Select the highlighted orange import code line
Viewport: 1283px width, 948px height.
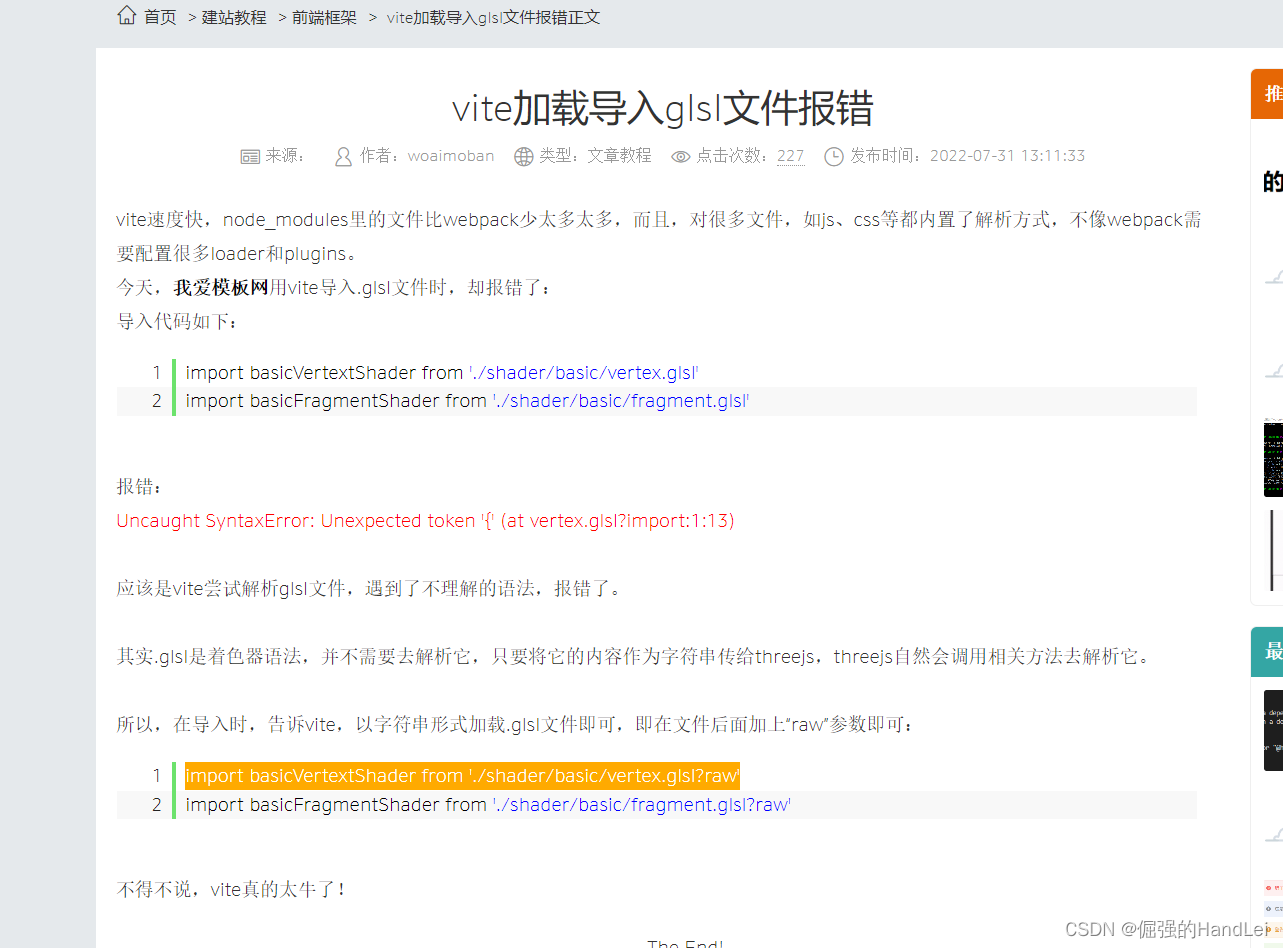461,775
